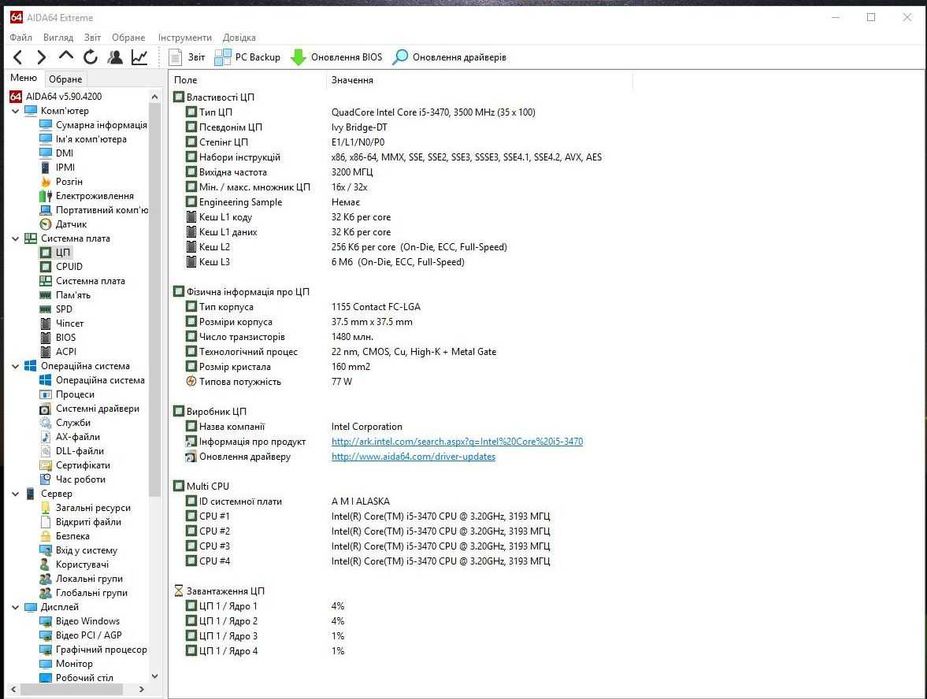
Task: Collapse the Дисплей tree node
Action: point(15,607)
